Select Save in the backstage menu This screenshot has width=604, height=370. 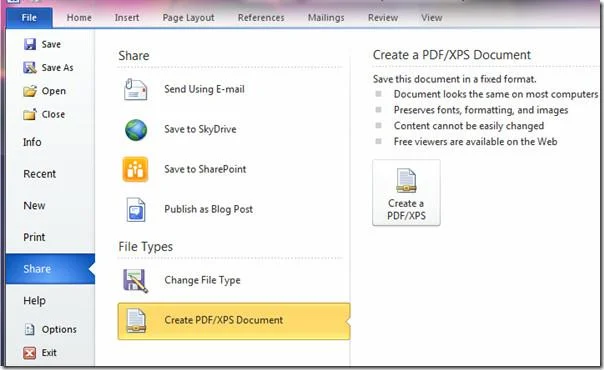(50, 44)
